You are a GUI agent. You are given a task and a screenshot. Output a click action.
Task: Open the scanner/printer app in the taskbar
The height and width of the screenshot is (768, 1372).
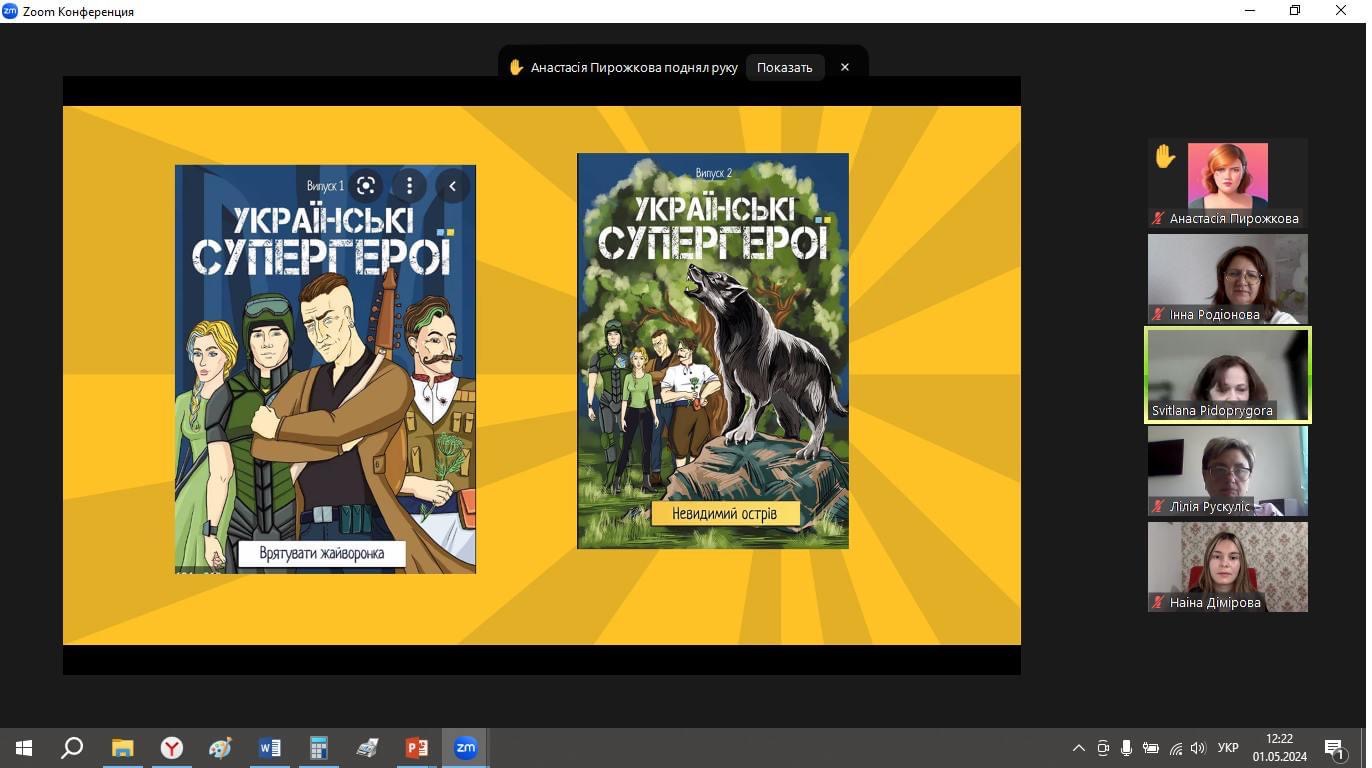(367, 748)
